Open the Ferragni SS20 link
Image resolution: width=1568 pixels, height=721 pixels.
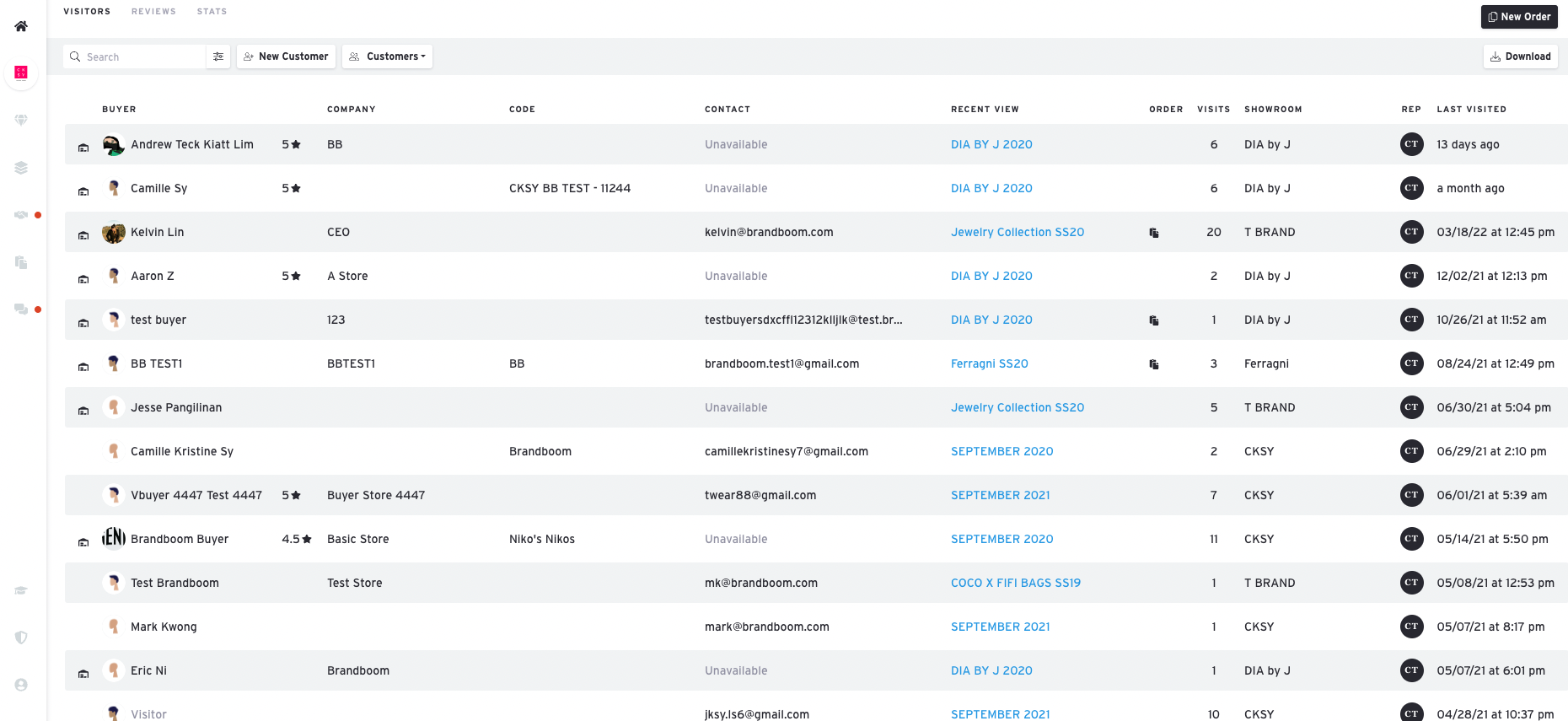[x=990, y=363]
